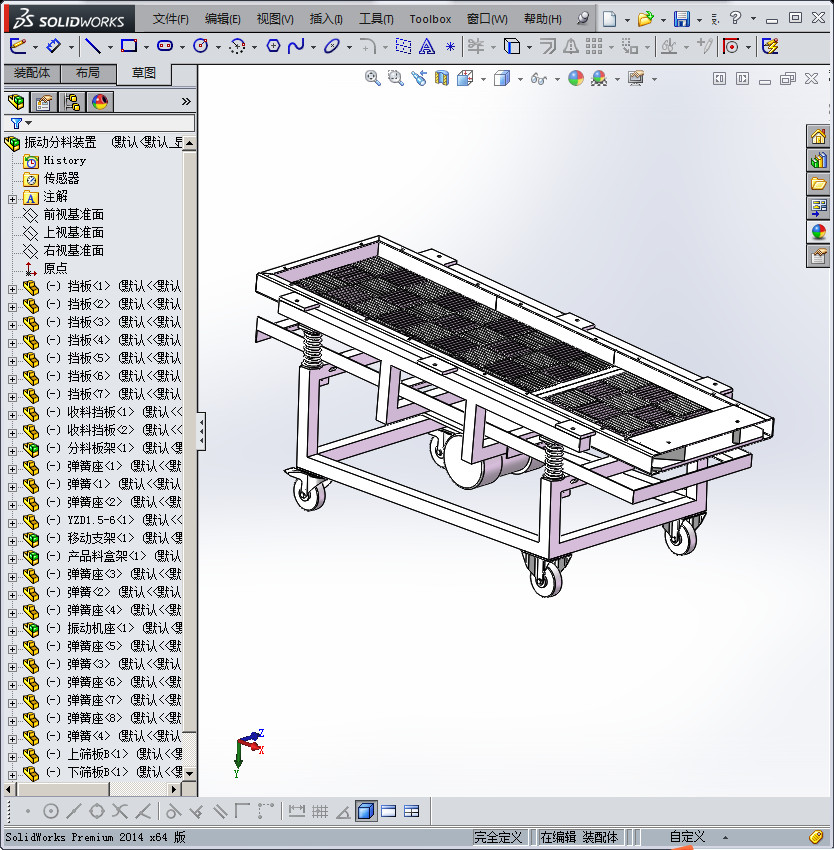The height and width of the screenshot is (850, 834).
Task: Click the Convert Entities tool
Action: tap(512, 47)
